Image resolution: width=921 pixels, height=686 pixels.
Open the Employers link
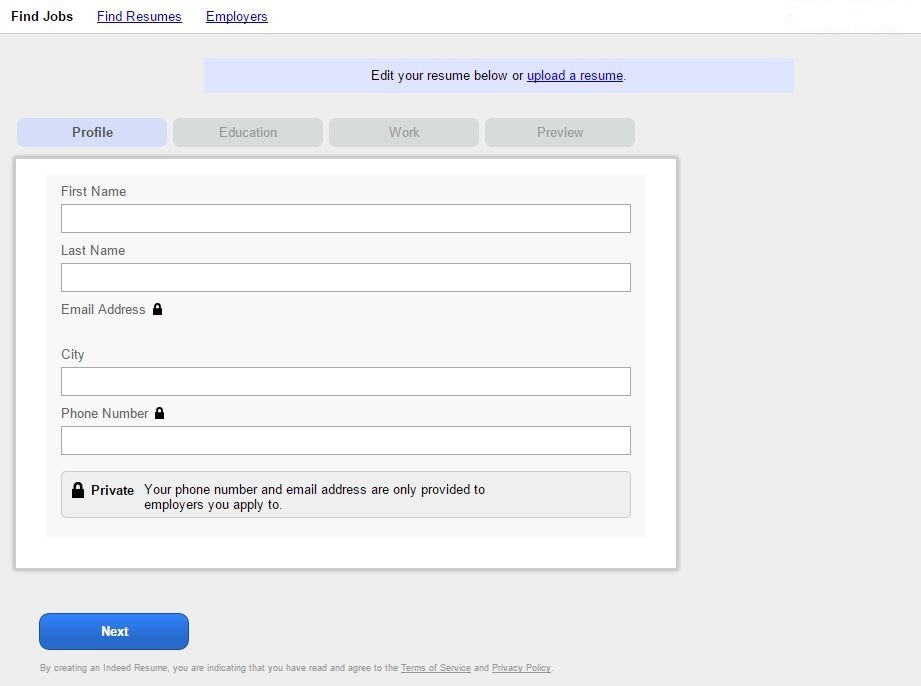point(237,16)
